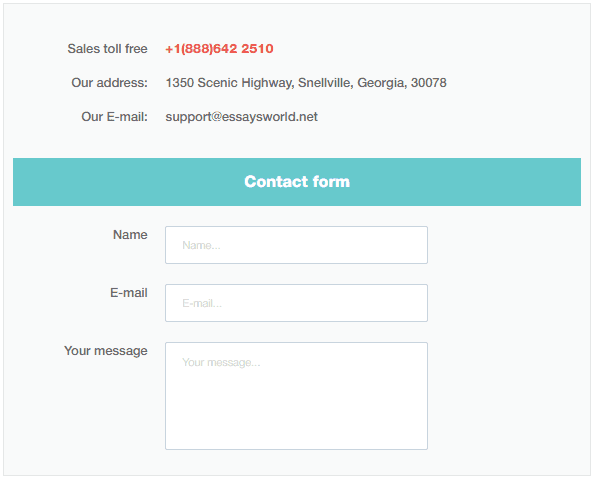This screenshot has width=594, height=479.
Task: Click 'Georgia' in the address line
Action: tap(382, 83)
